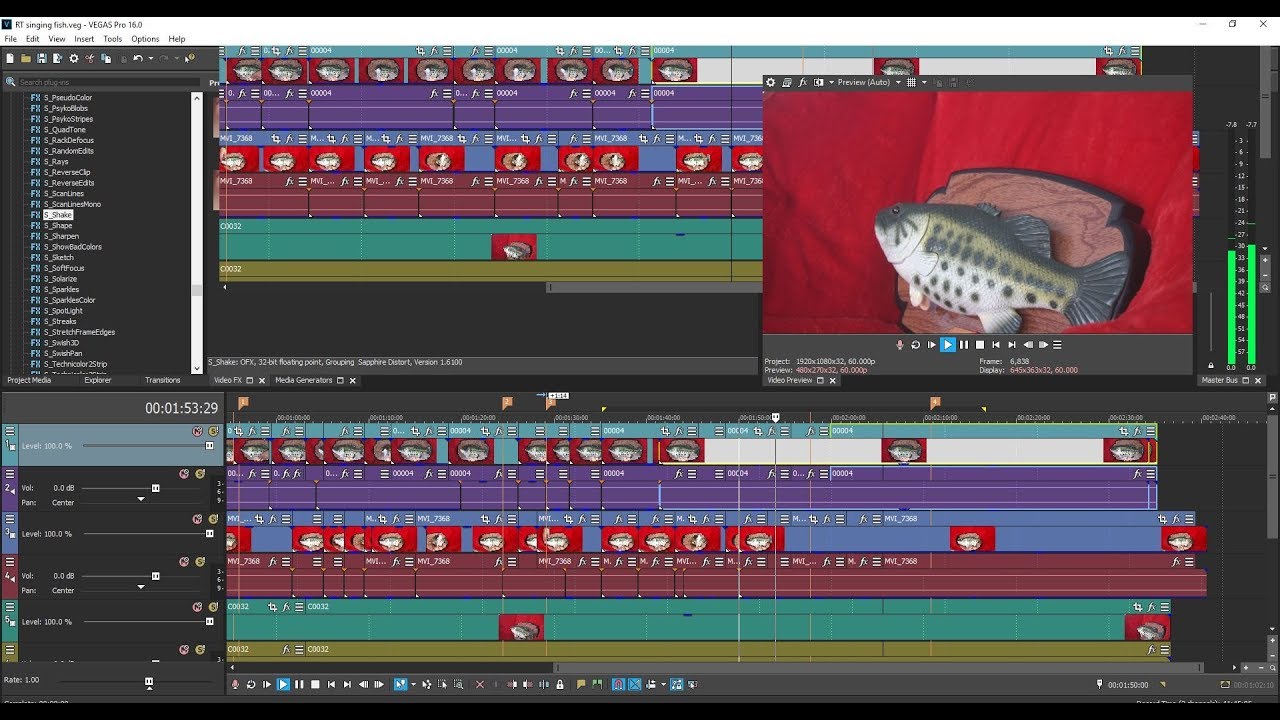The height and width of the screenshot is (720, 1280).
Task: Click the Search plug-ins field
Action: click(x=105, y=82)
